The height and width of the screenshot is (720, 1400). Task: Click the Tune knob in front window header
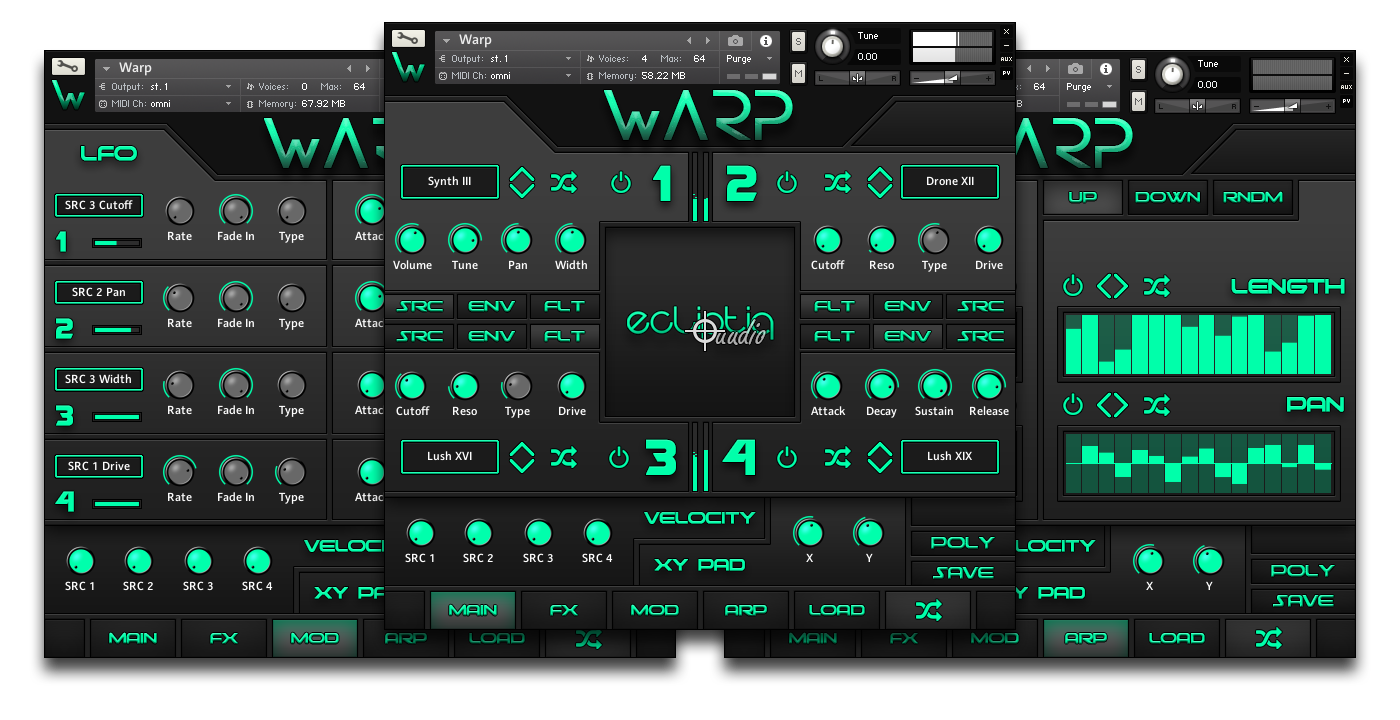832,47
